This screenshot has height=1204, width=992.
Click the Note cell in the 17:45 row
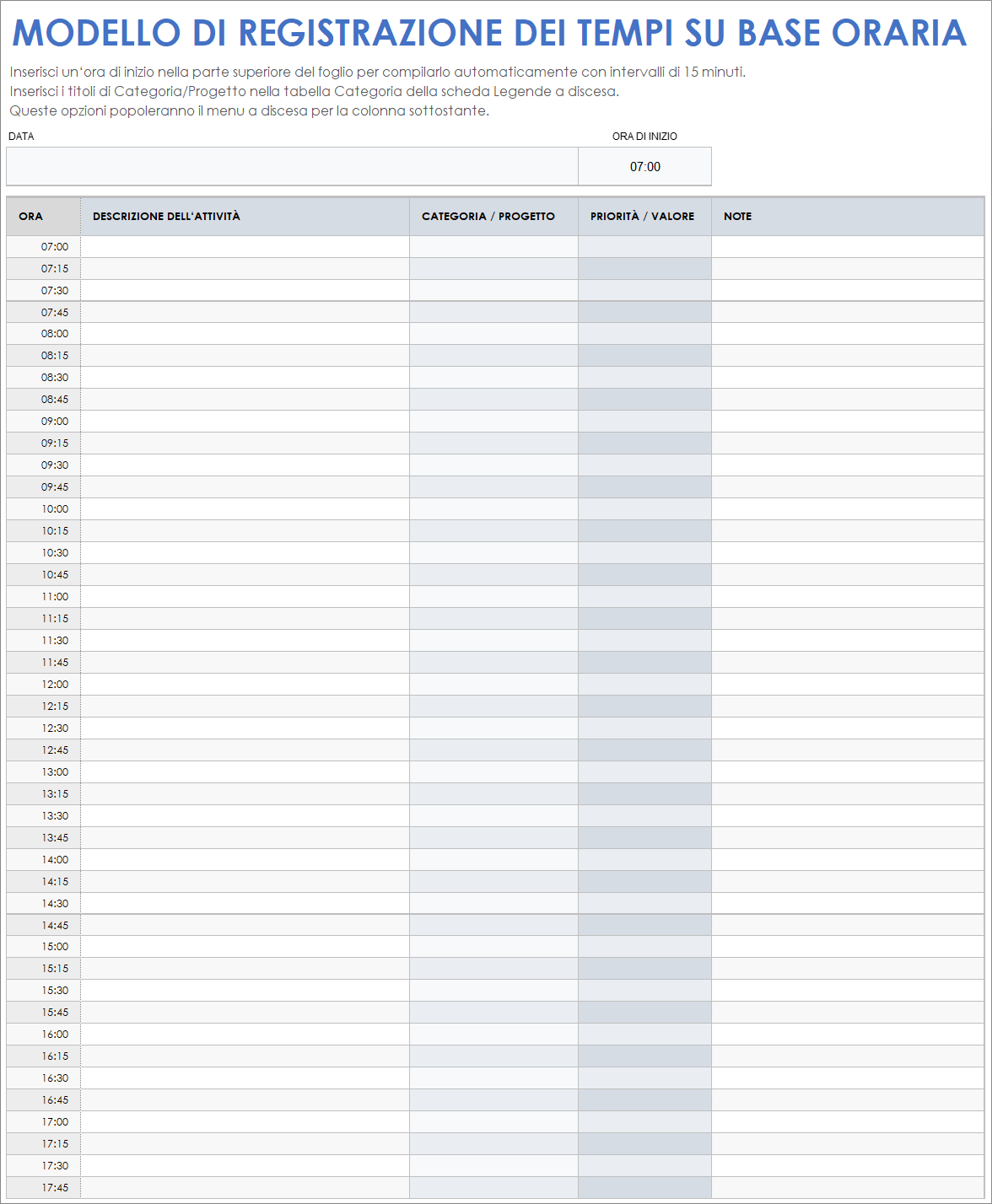(847, 1188)
